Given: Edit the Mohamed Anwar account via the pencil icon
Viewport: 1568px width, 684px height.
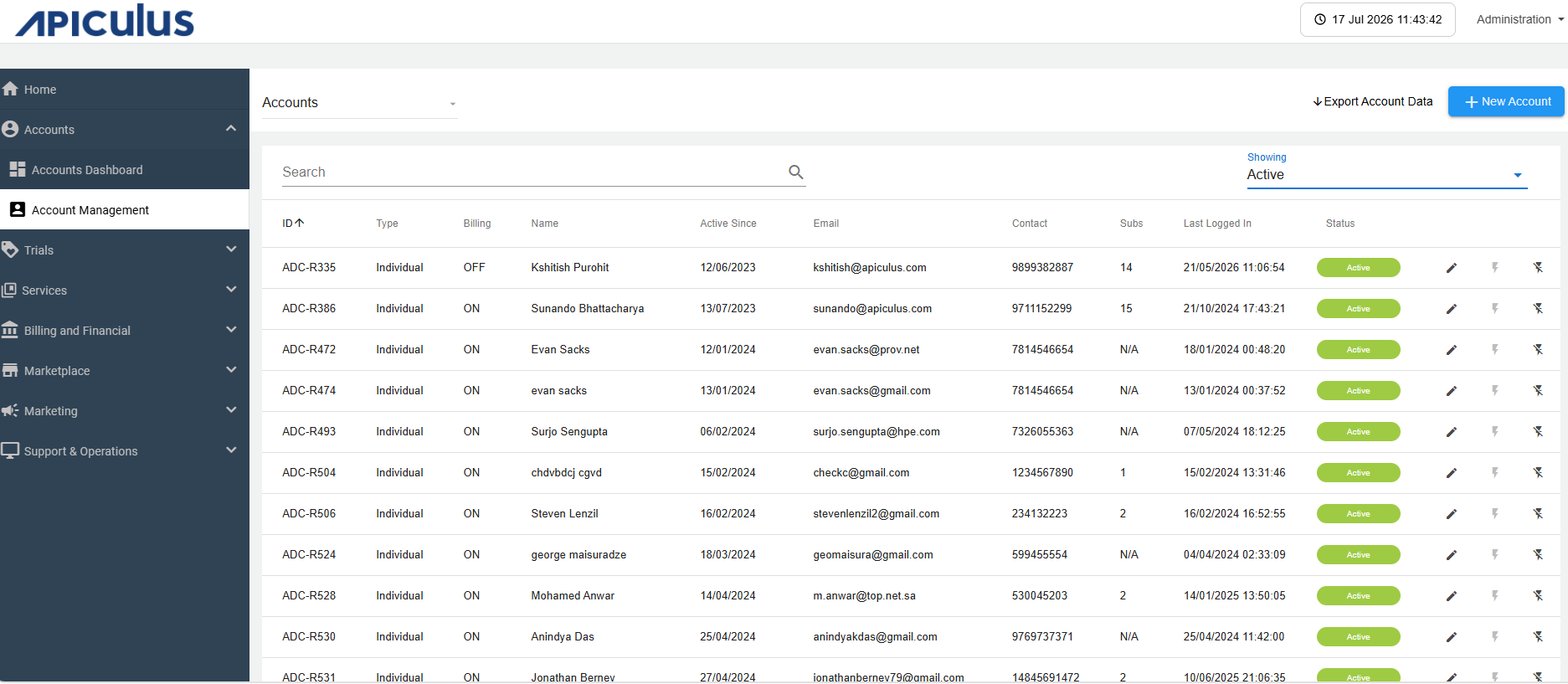Looking at the screenshot, I should click(x=1452, y=596).
